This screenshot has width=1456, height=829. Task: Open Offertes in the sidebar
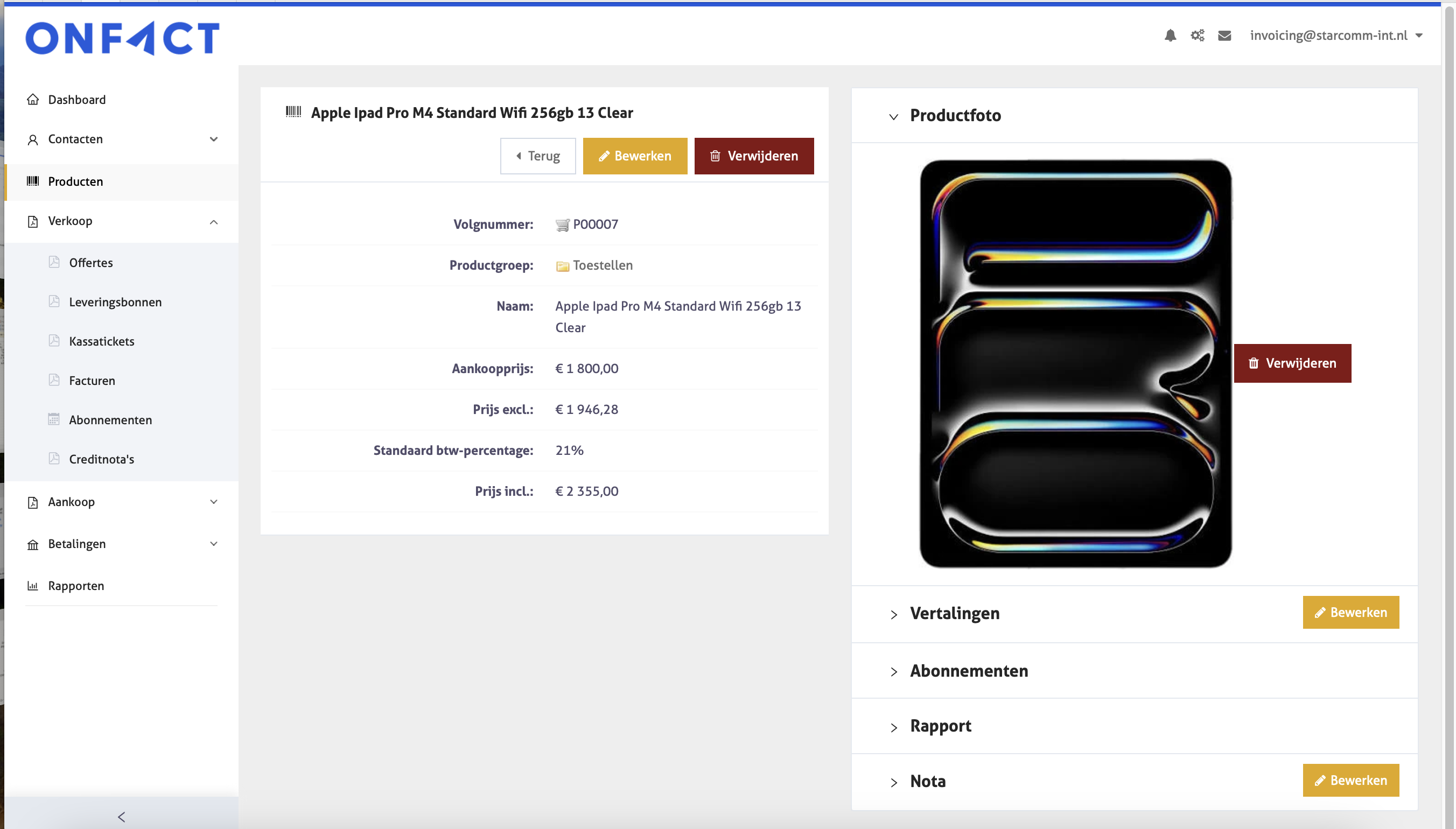[90, 263]
